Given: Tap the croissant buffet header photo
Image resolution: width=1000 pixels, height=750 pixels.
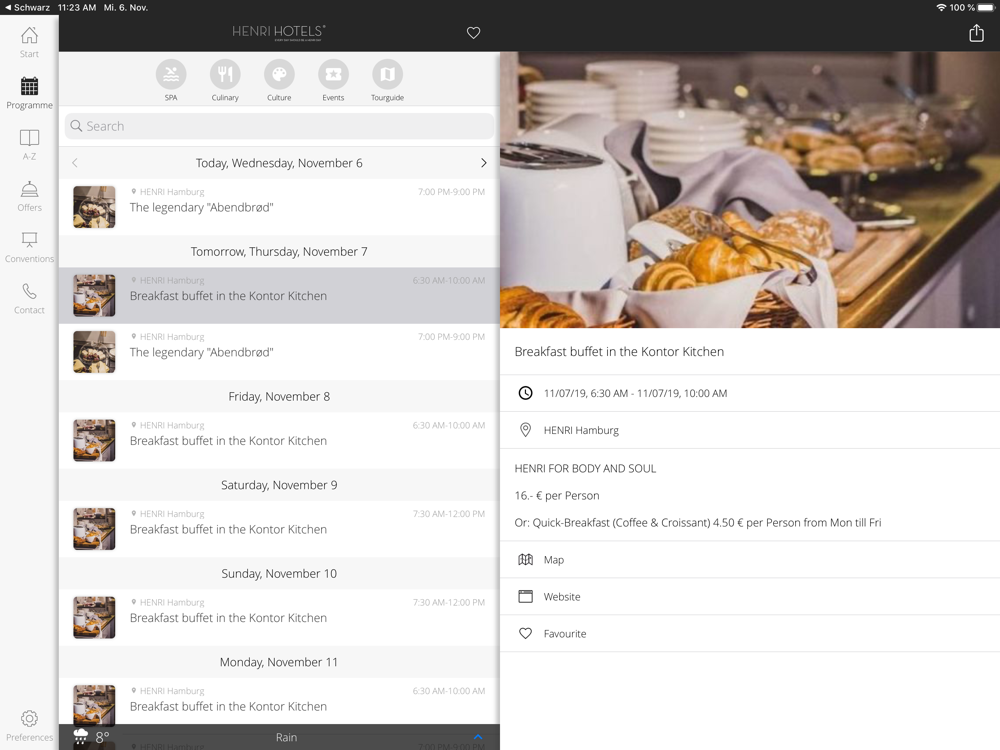Looking at the screenshot, I should click(750, 190).
